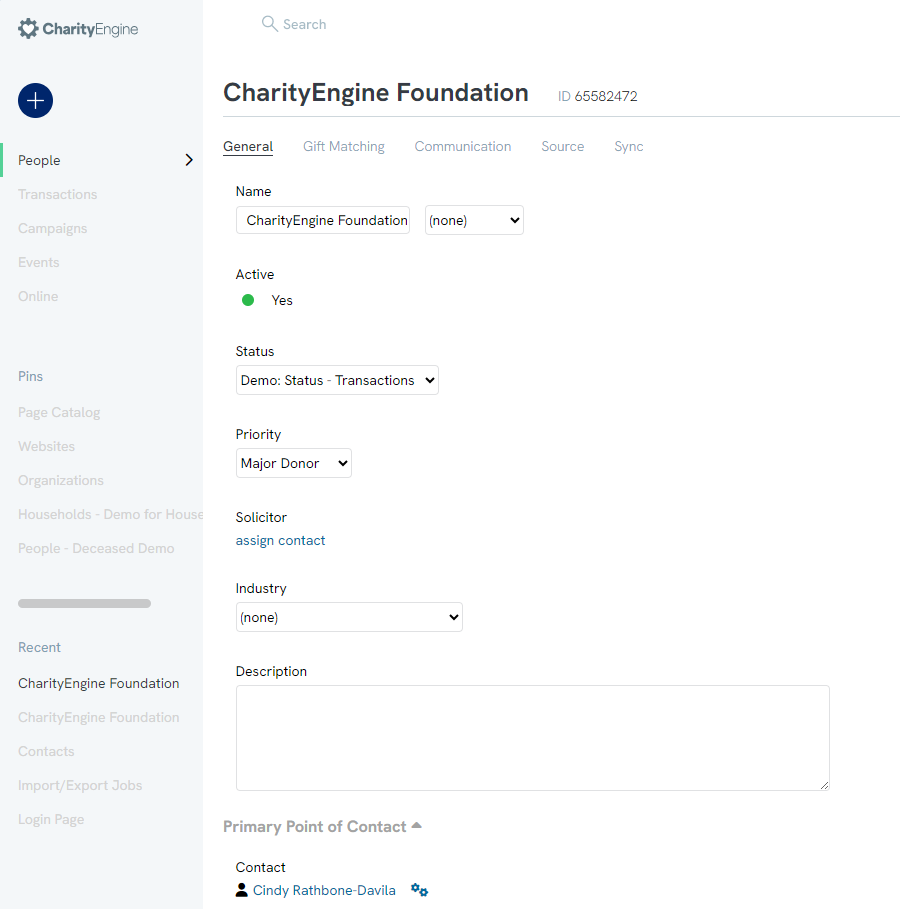
Task: Click the Pins section heading
Action: point(30,376)
